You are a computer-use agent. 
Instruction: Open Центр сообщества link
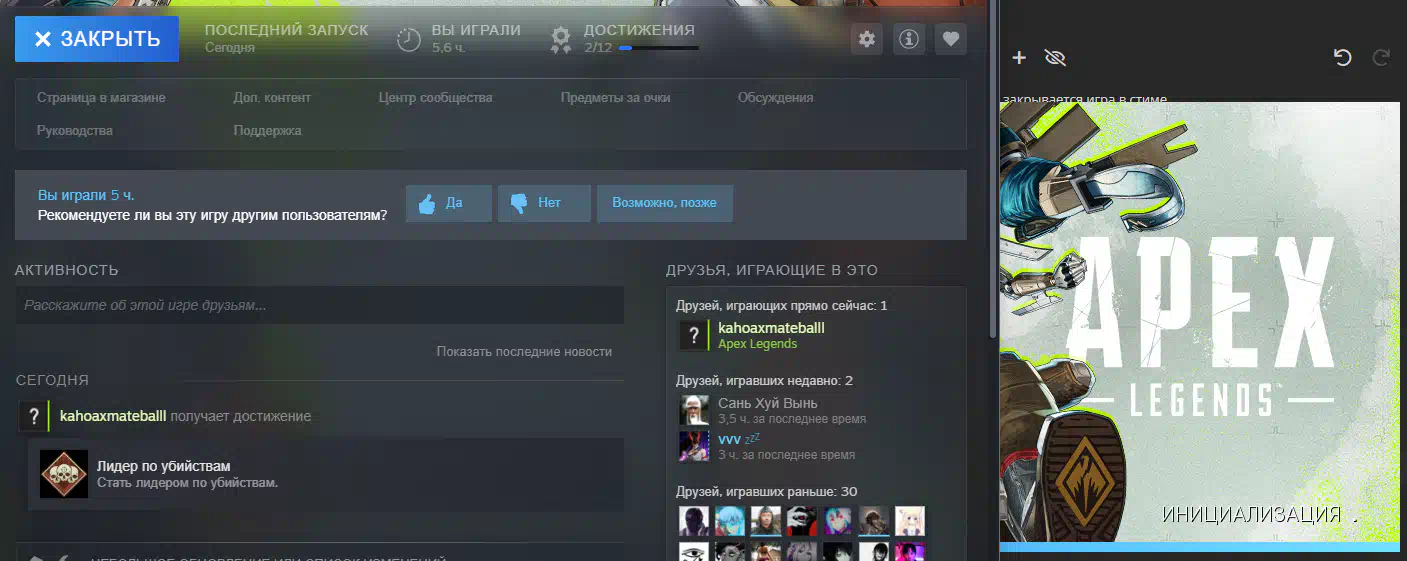click(x=435, y=98)
